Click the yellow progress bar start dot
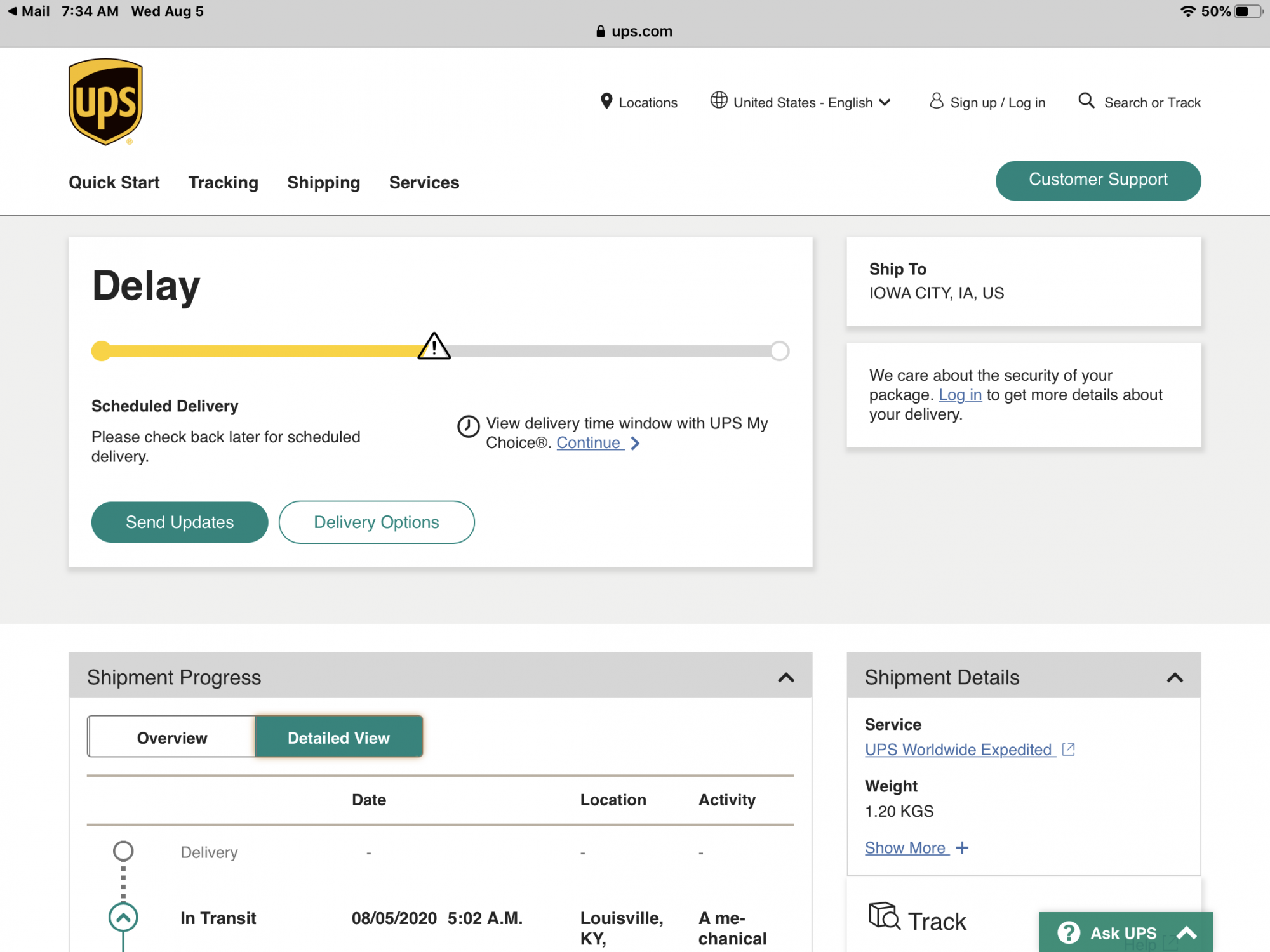Image resolution: width=1270 pixels, height=952 pixels. (101, 351)
